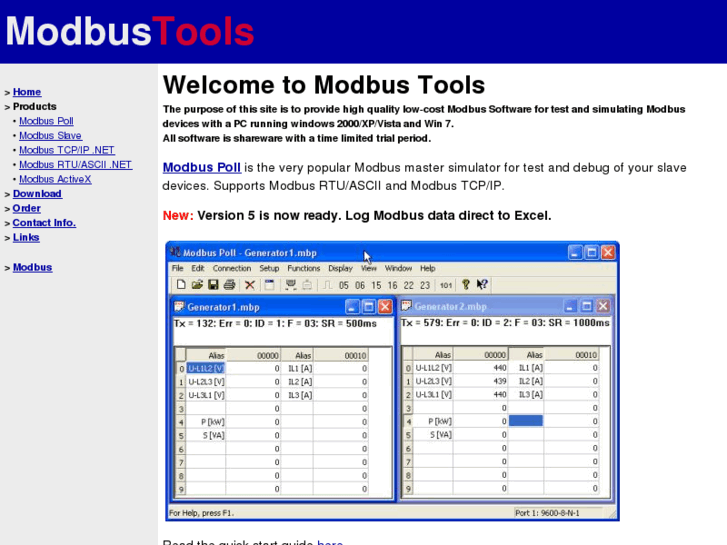727x545 pixels.
Task: Open Modbus Poll sidebar link
Action: [46, 121]
